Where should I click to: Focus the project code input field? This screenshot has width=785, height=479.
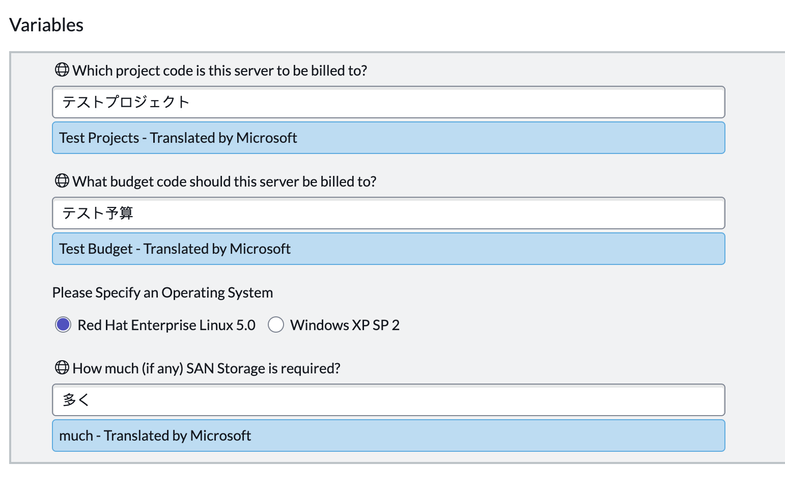coord(388,102)
